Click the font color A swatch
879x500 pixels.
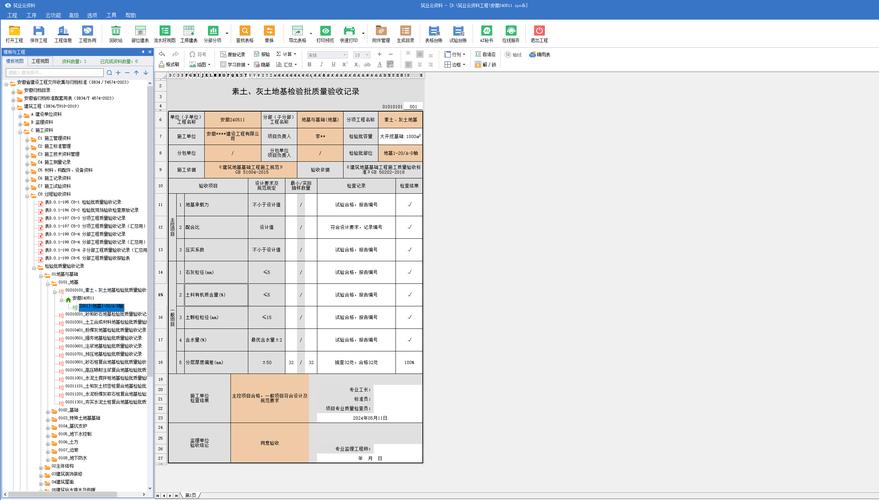pyautogui.click(x=380, y=64)
